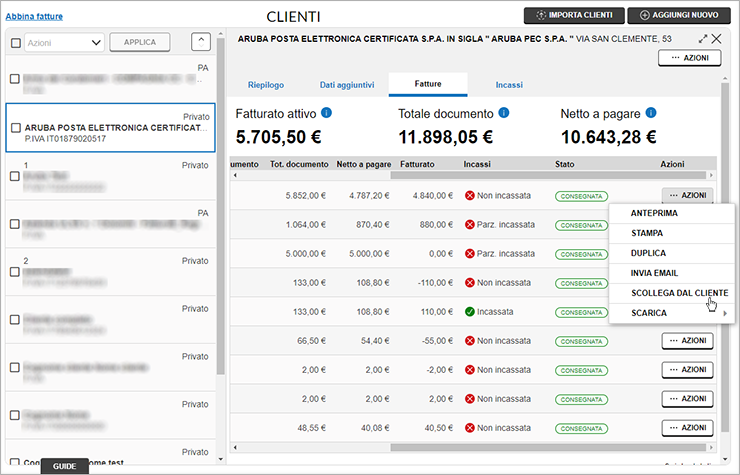Switch to the Dati aggiuntivi tab
The image size is (740, 475).
click(347, 85)
